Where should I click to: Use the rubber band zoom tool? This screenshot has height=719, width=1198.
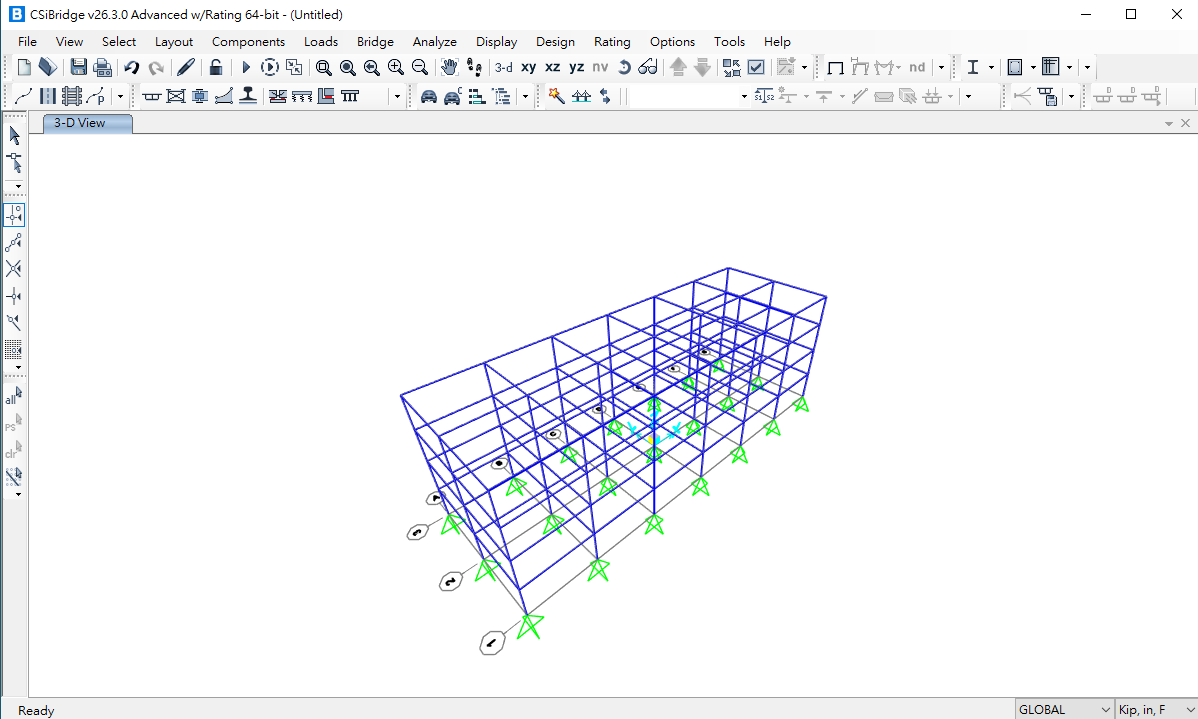(323, 67)
